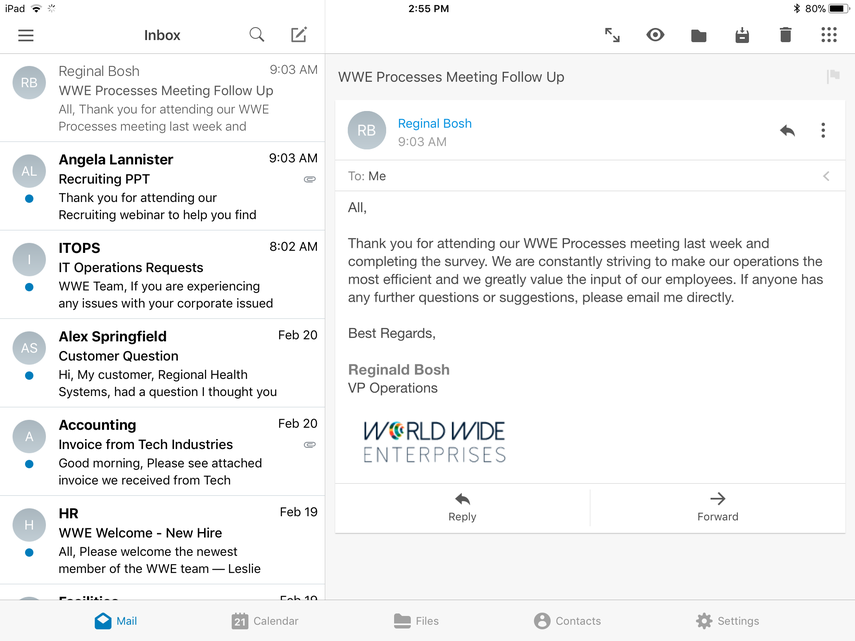
Task: Move message using the folder icon
Action: click(x=699, y=35)
